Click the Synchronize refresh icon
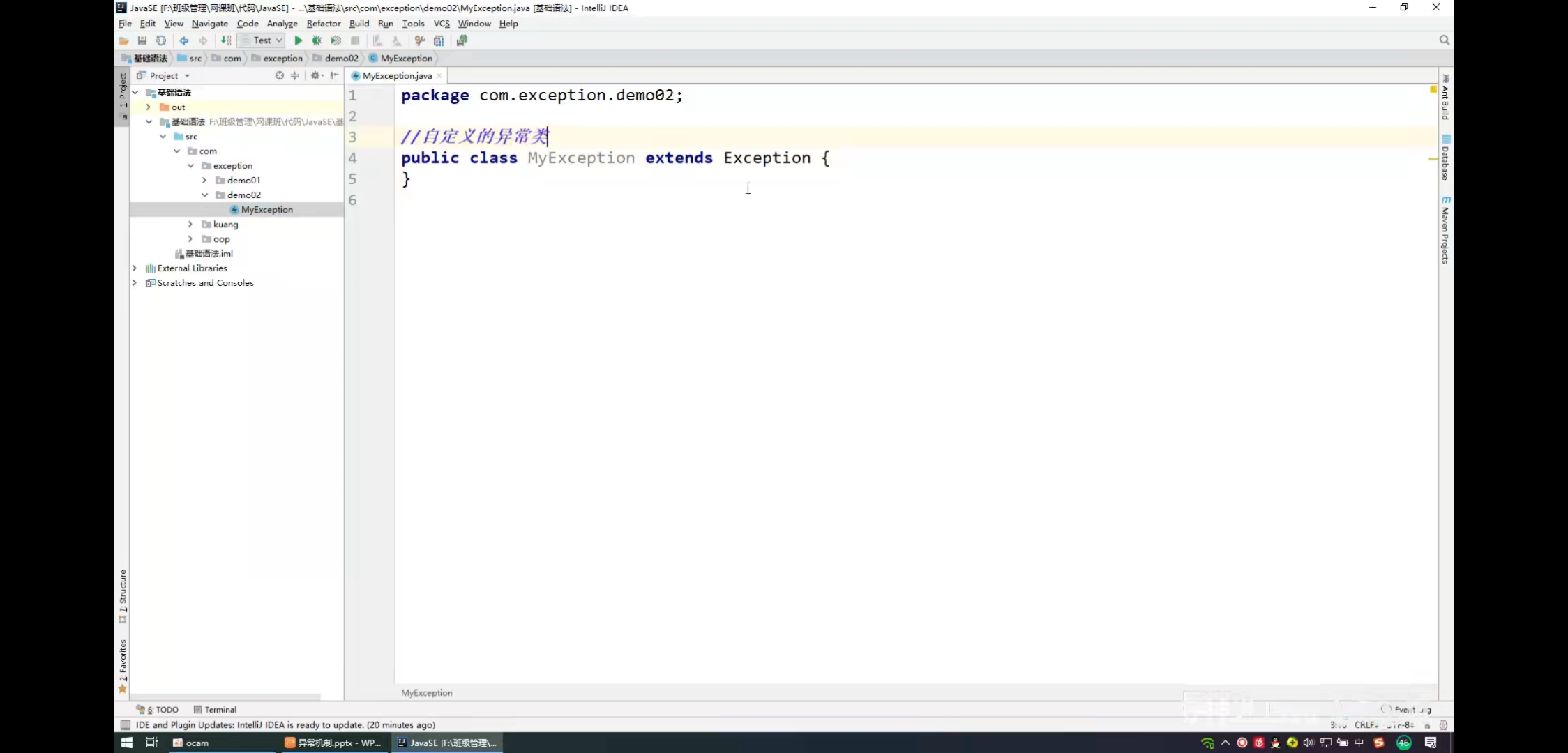Viewport: 1568px width, 753px height. [x=161, y=40]
